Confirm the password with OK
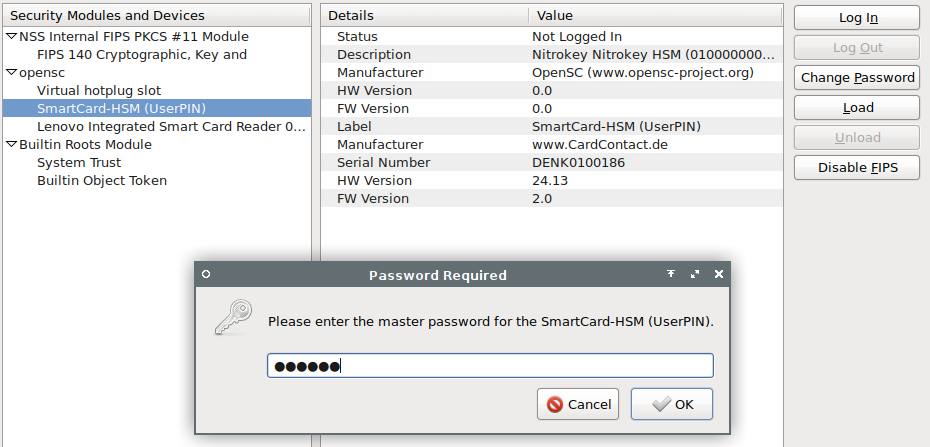Screen dimensions: 930x447 [672, 404]
